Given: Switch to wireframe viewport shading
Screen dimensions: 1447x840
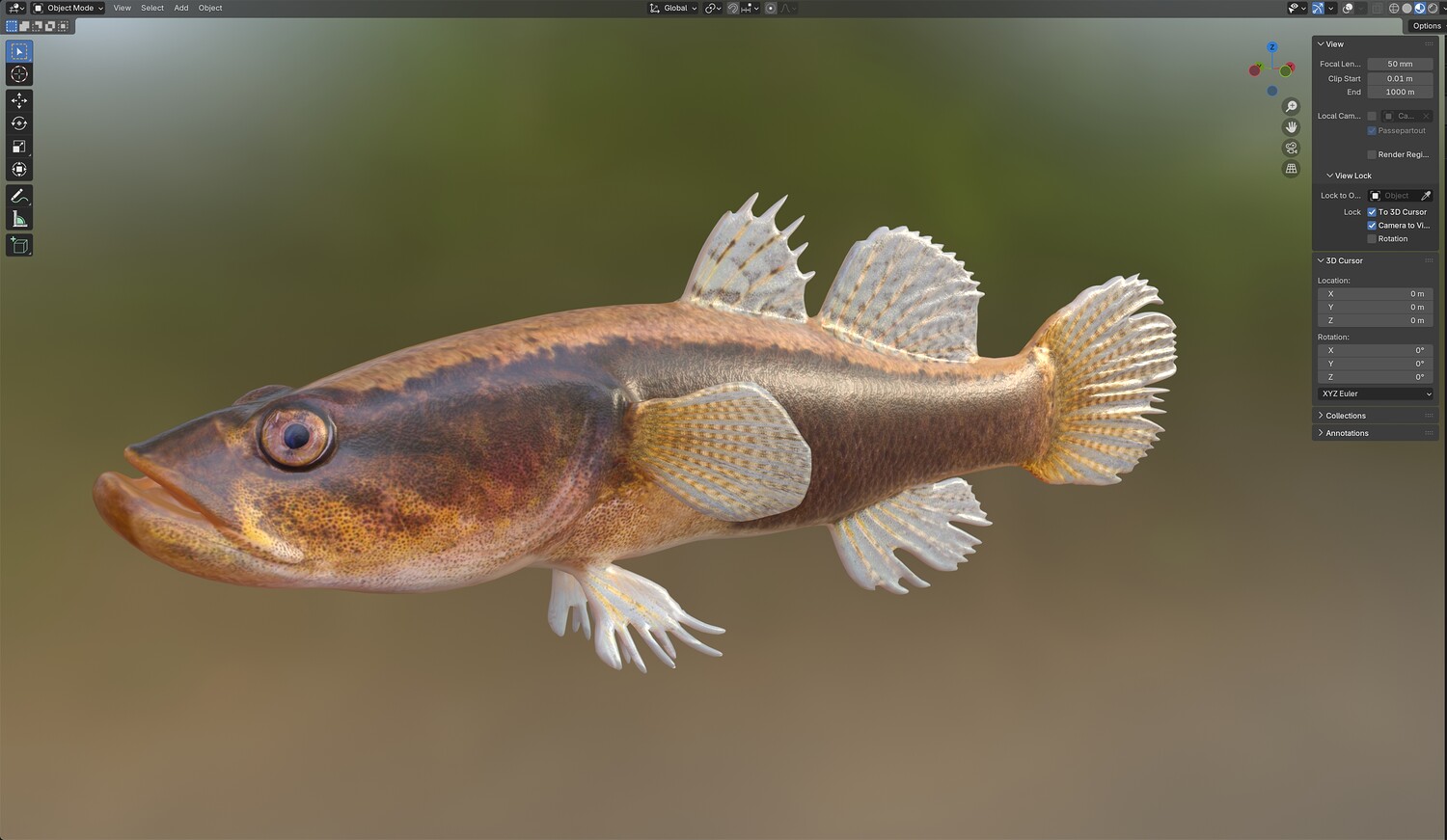Looking at the screenshot, I should (1394, 8).
